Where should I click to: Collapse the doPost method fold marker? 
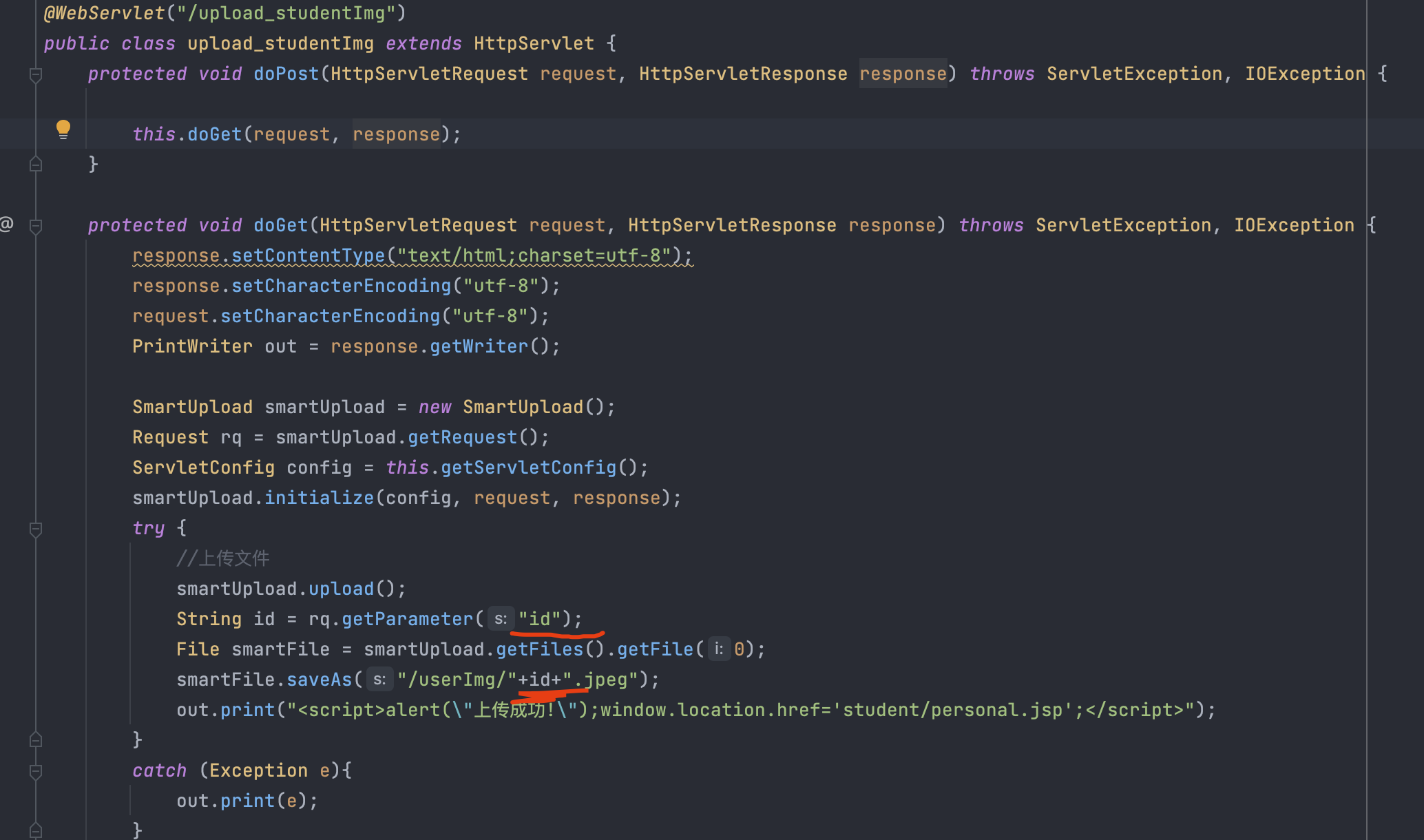pos(36,74)
